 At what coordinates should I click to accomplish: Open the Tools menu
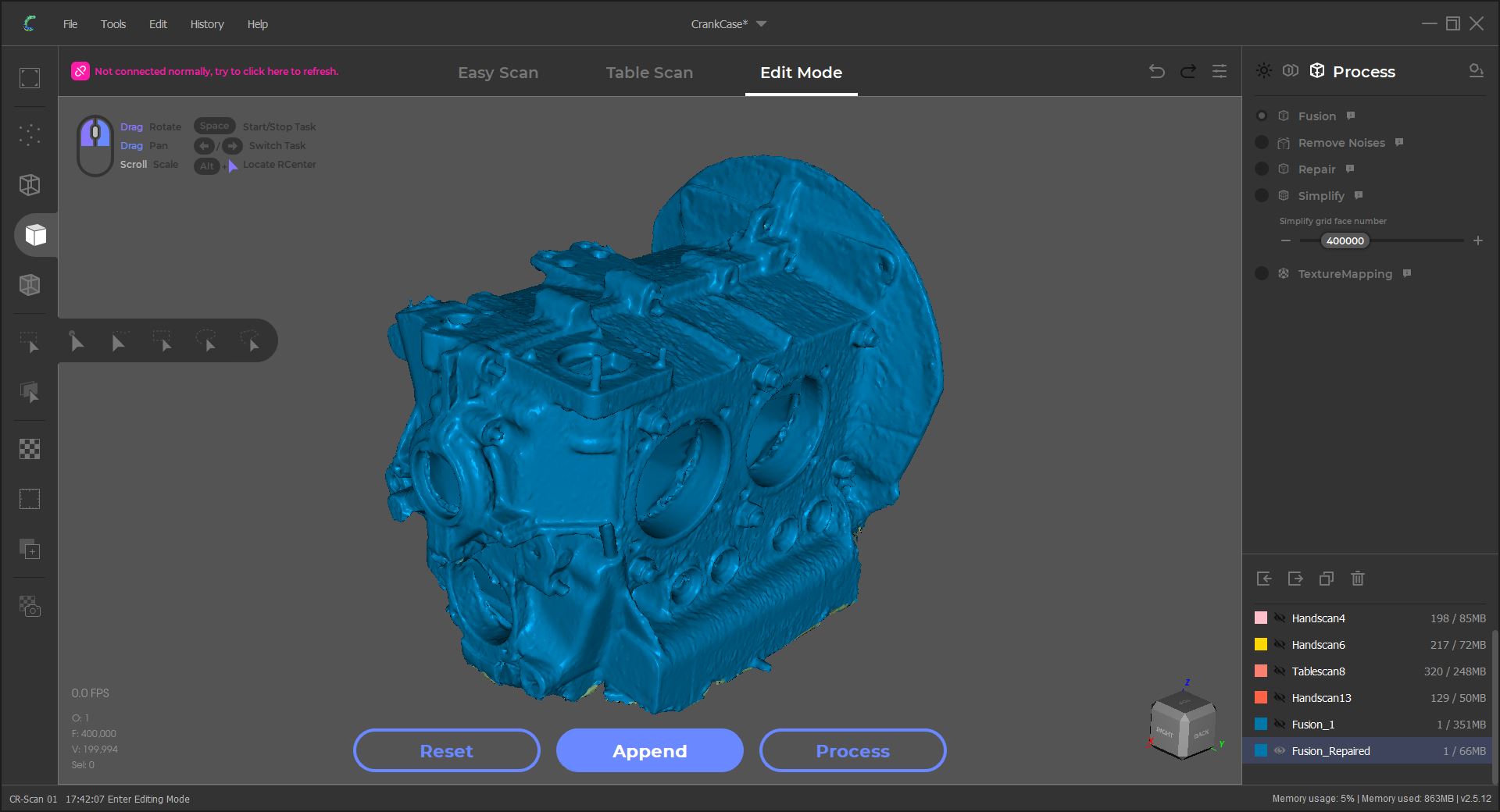(x=113, y=24)
